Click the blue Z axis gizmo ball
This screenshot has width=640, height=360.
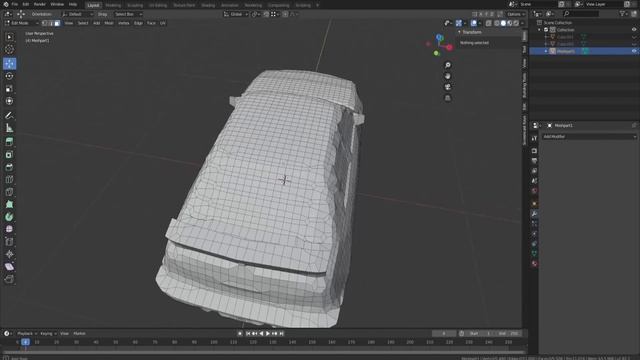coord(440,37)
